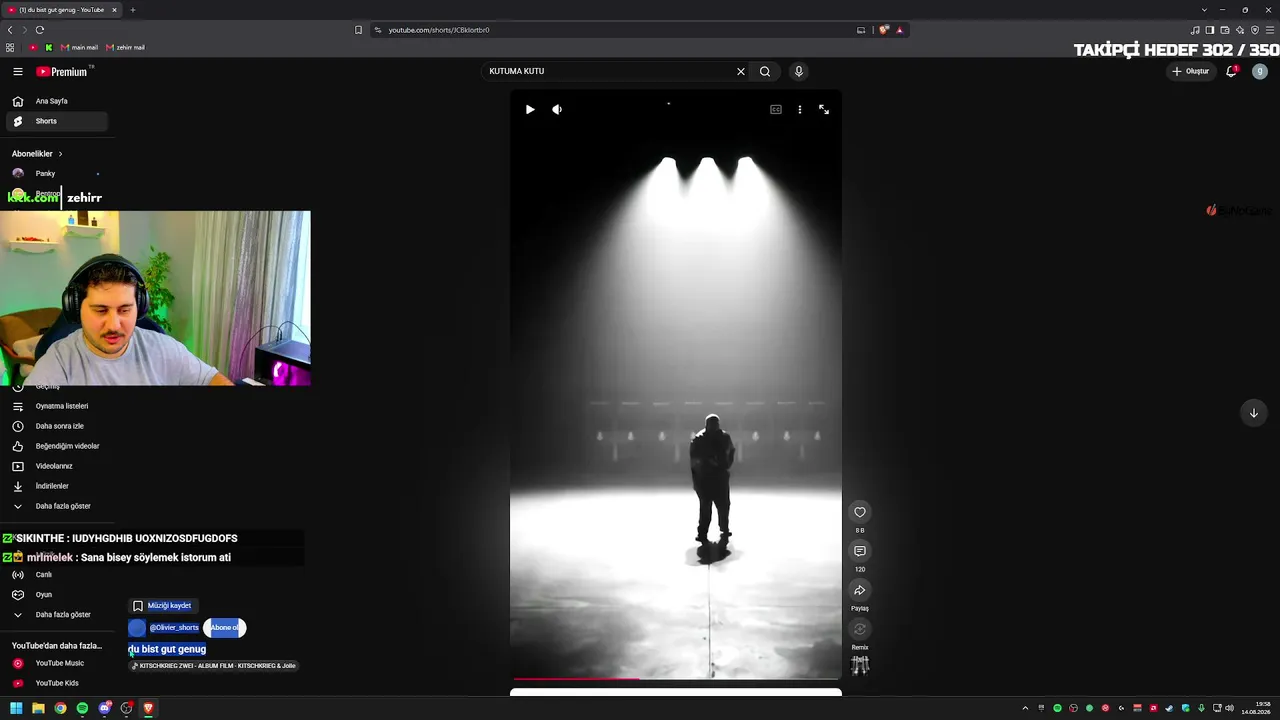Open the tab search dropdown arrow

click(x=1204, y=10)
